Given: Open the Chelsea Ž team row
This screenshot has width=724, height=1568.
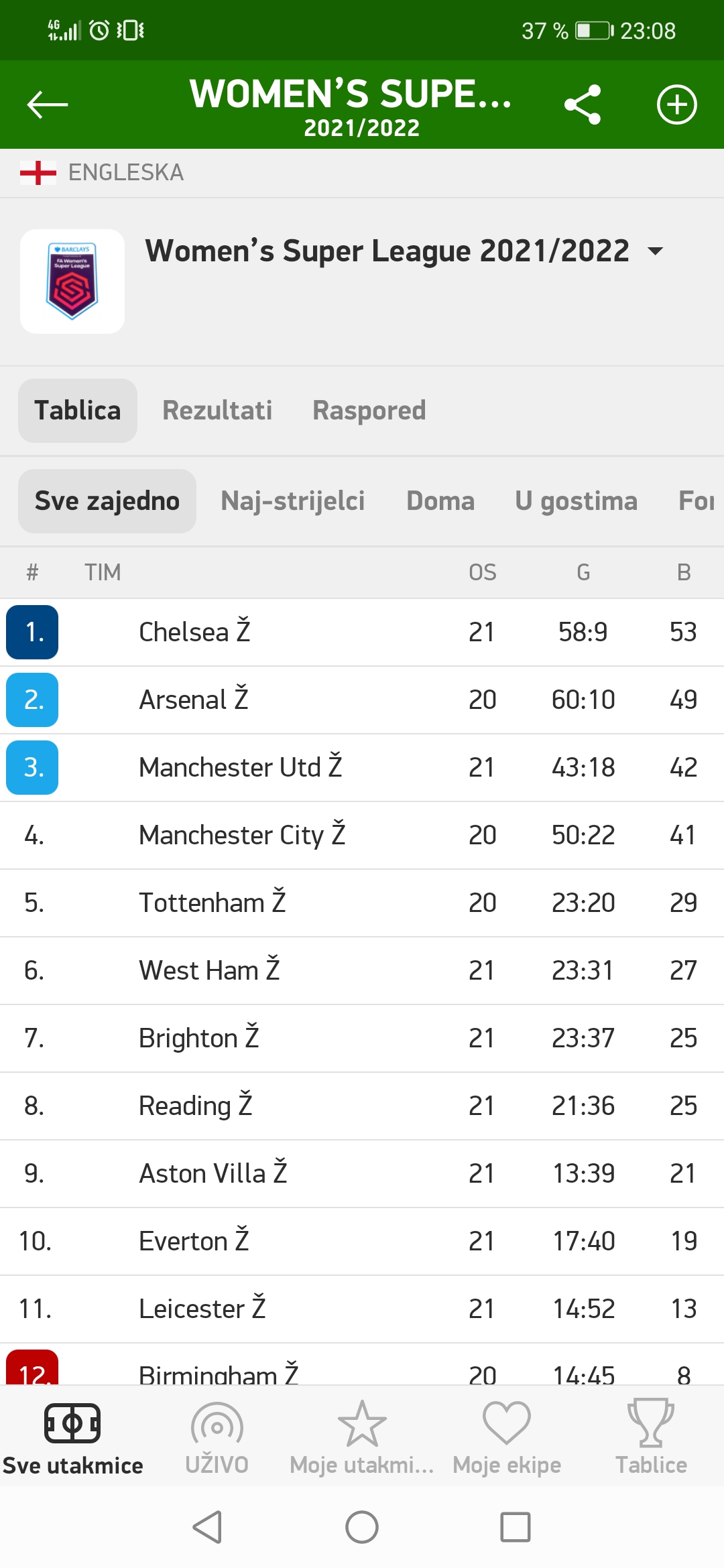Looking at the screenshot, I should click(362, 632).
